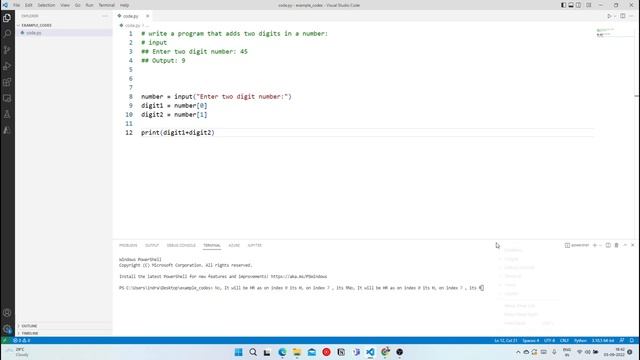Toggle the primary side bar layout button
The height and width of the screenshot is (360, 640).
click(563, 5)
